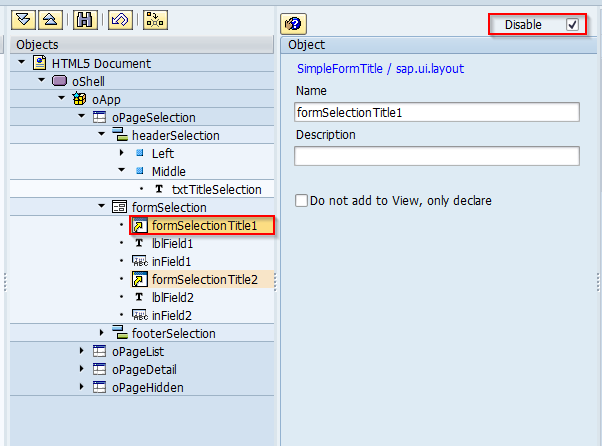This screenshot has width=602, height=446.
Task: Enable 'Do not add to View, only declare'
Action: (302, 201)
